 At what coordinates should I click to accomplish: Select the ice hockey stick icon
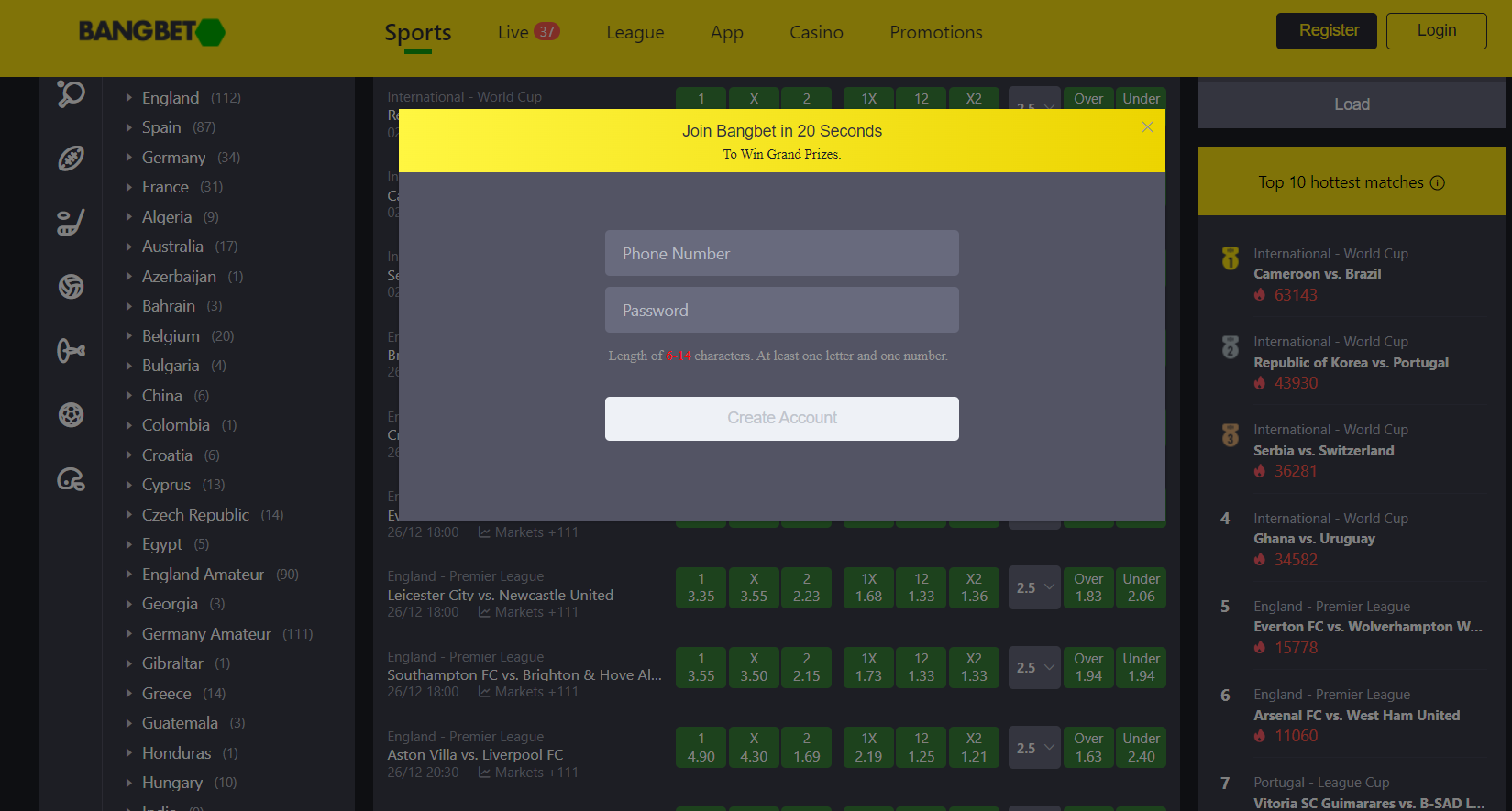[71, 222]
